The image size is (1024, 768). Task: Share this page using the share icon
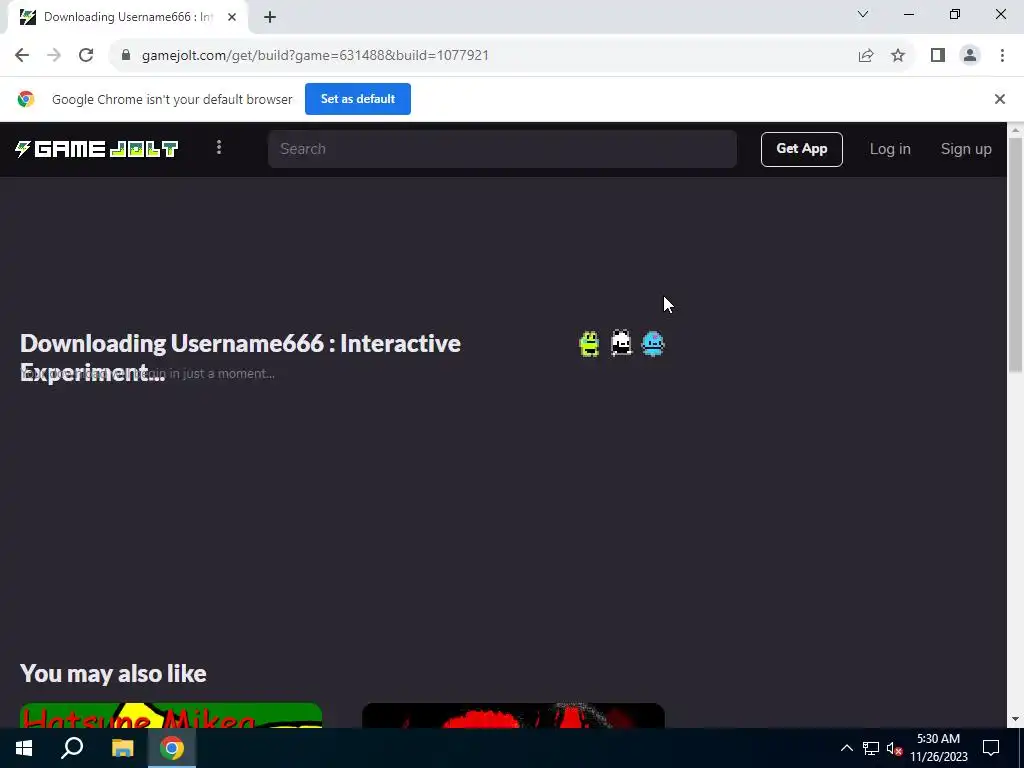866,56
